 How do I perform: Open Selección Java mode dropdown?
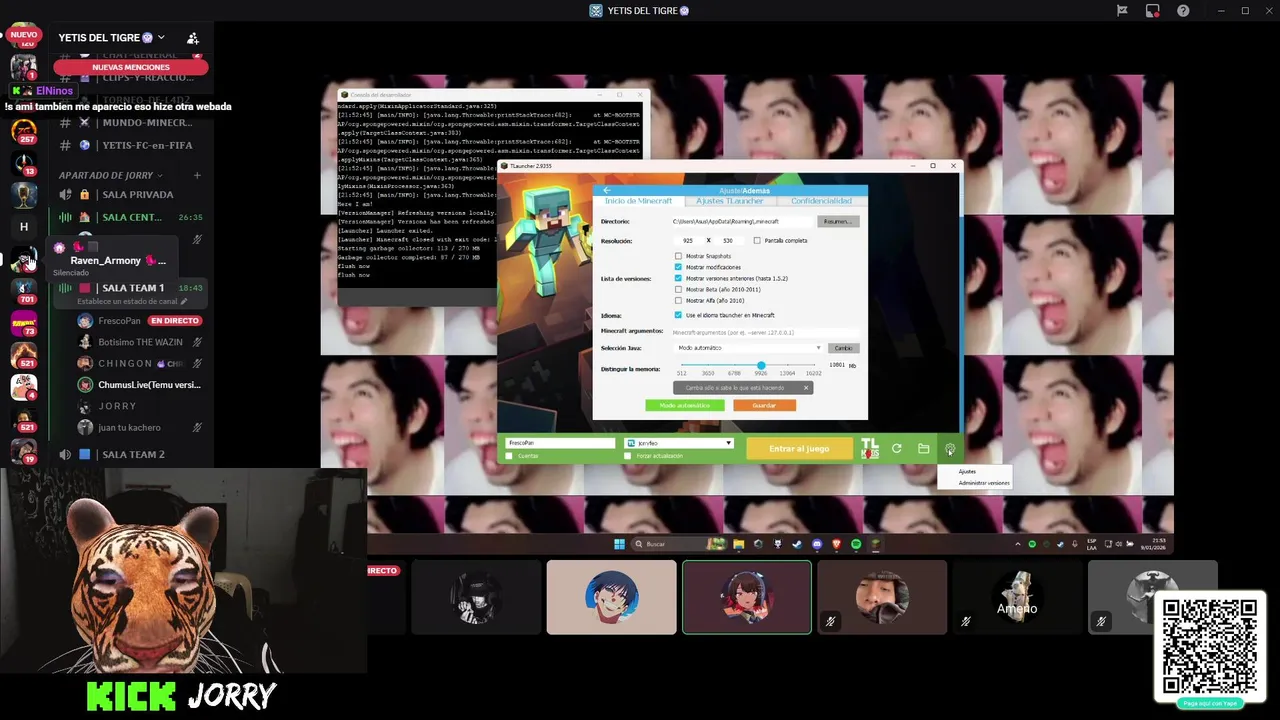(x=746, y=348)
